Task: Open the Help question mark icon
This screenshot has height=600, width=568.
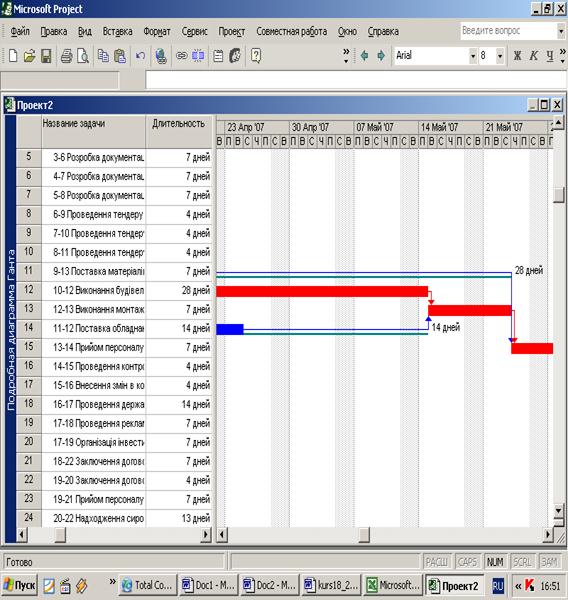Action: click(256, 56)
